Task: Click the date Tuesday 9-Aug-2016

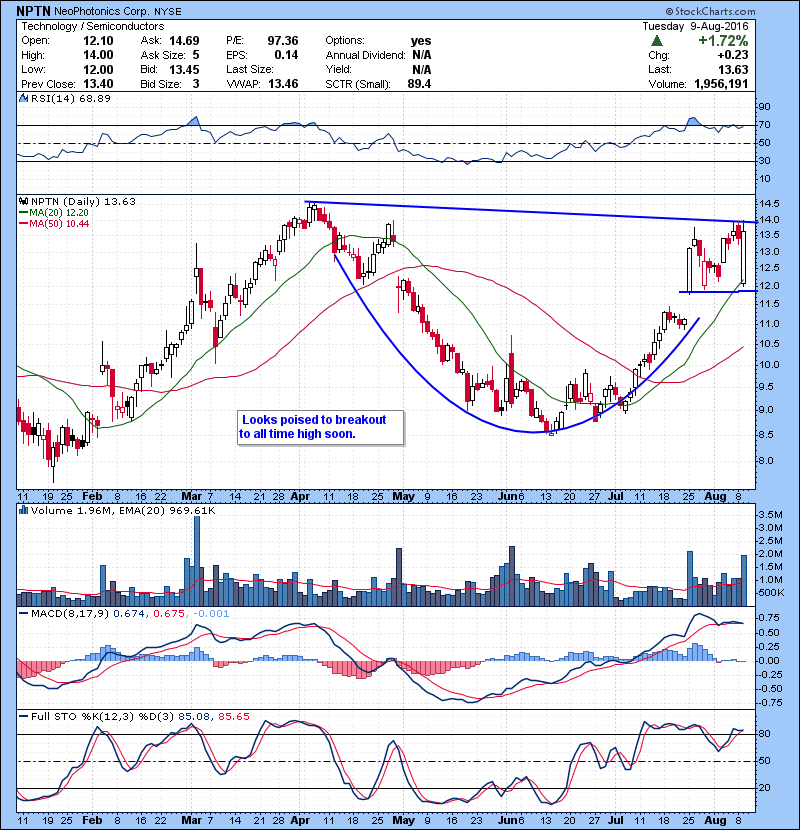Action: point(695,26)
